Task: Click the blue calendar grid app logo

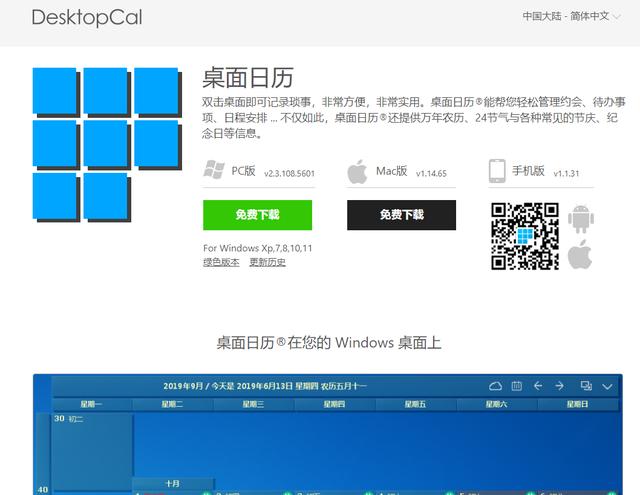Action: [x=107, y=145]
